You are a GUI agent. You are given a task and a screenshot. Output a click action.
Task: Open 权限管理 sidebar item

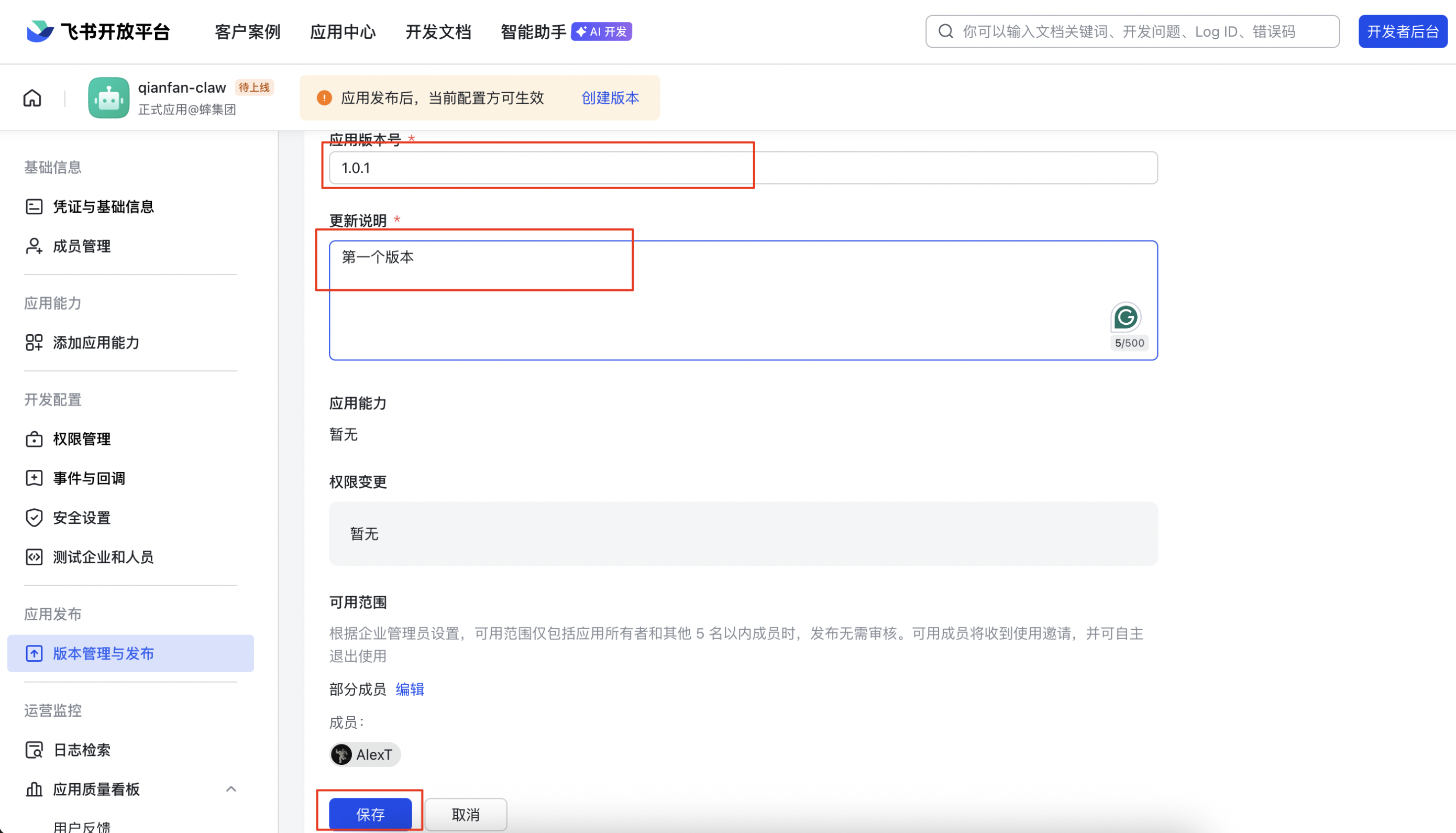pos(81,439)
